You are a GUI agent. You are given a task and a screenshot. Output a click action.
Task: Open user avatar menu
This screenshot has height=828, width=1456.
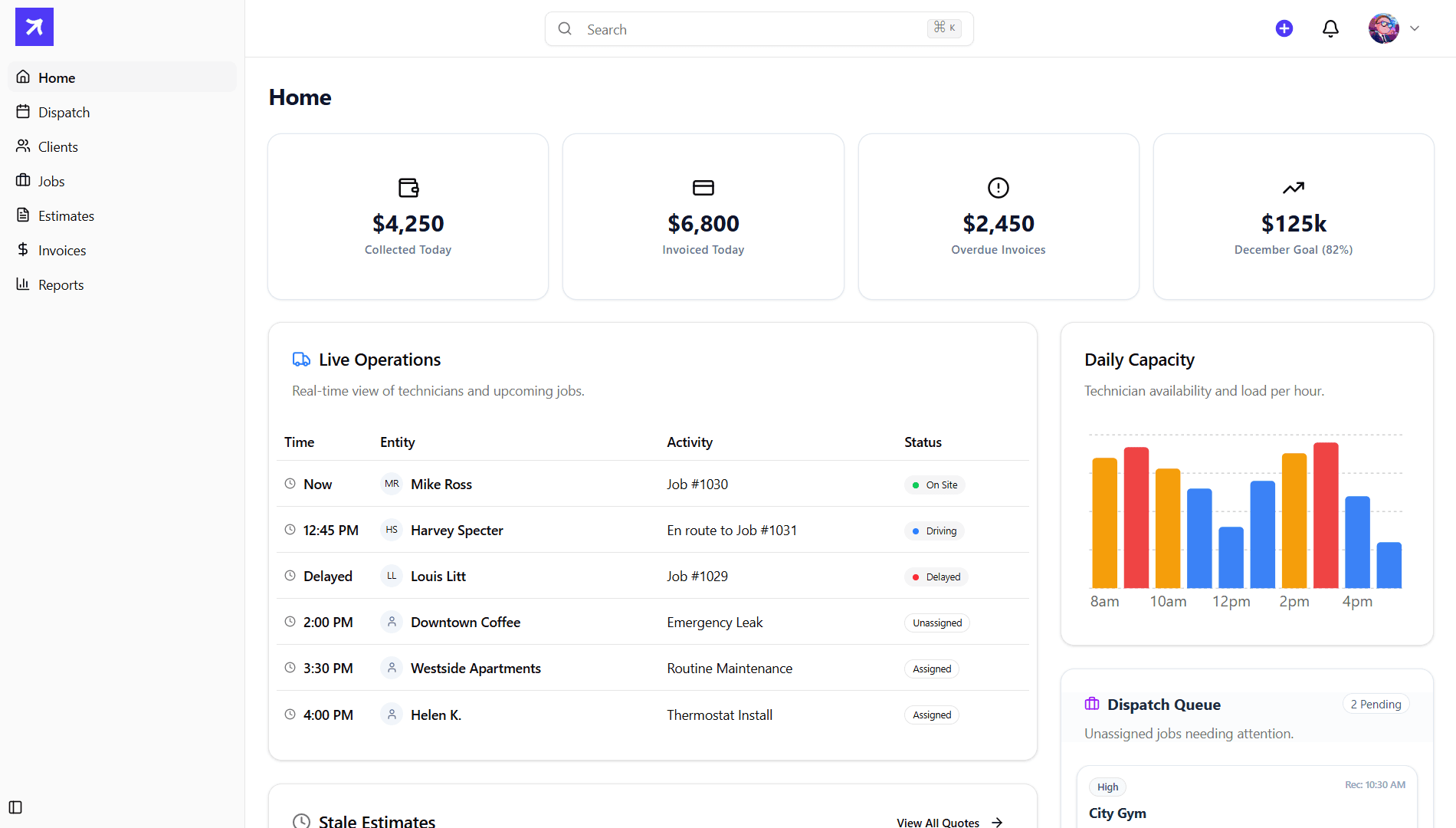[x=1383, y=29]
